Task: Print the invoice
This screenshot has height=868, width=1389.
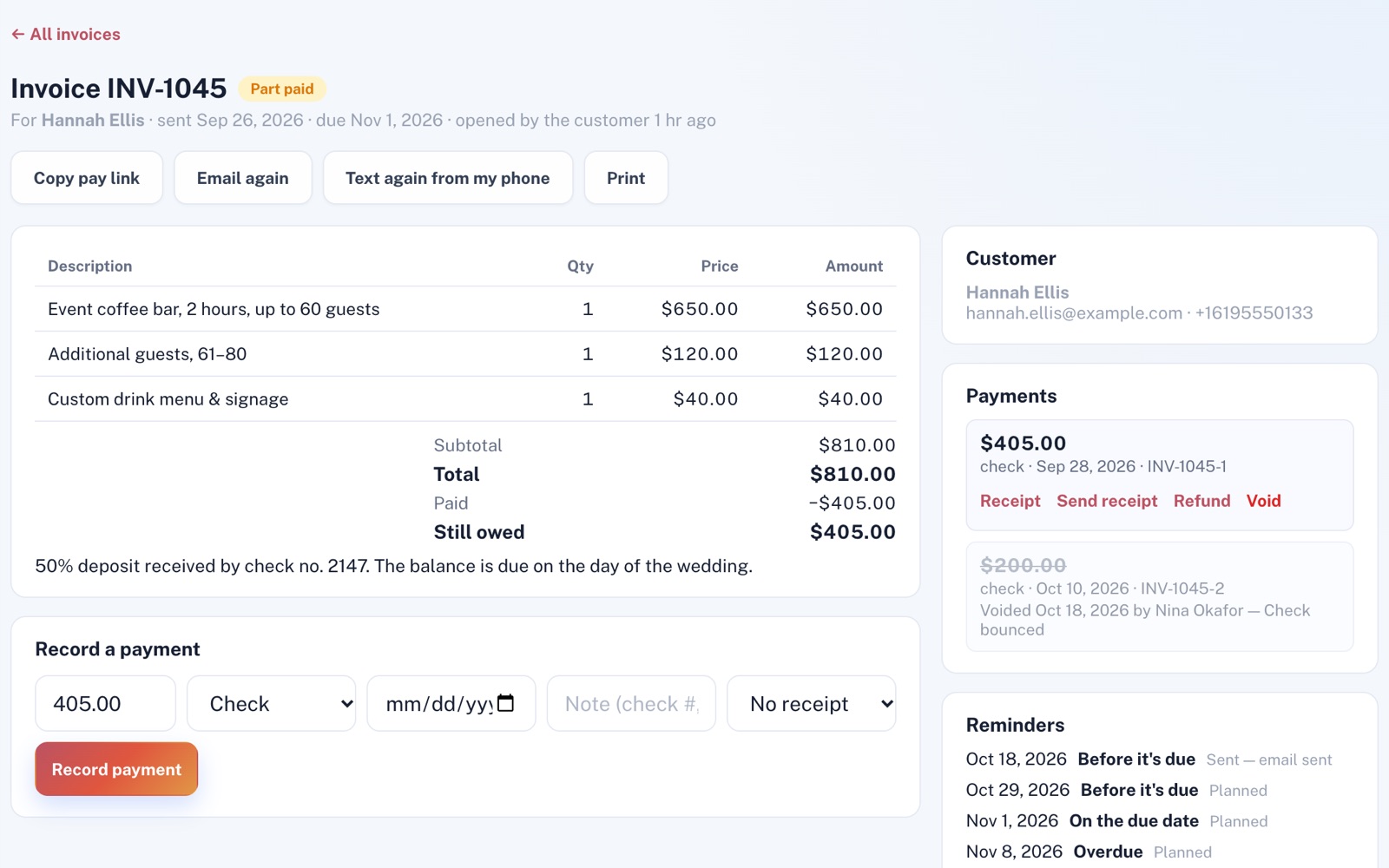Action: coord(626,178)
